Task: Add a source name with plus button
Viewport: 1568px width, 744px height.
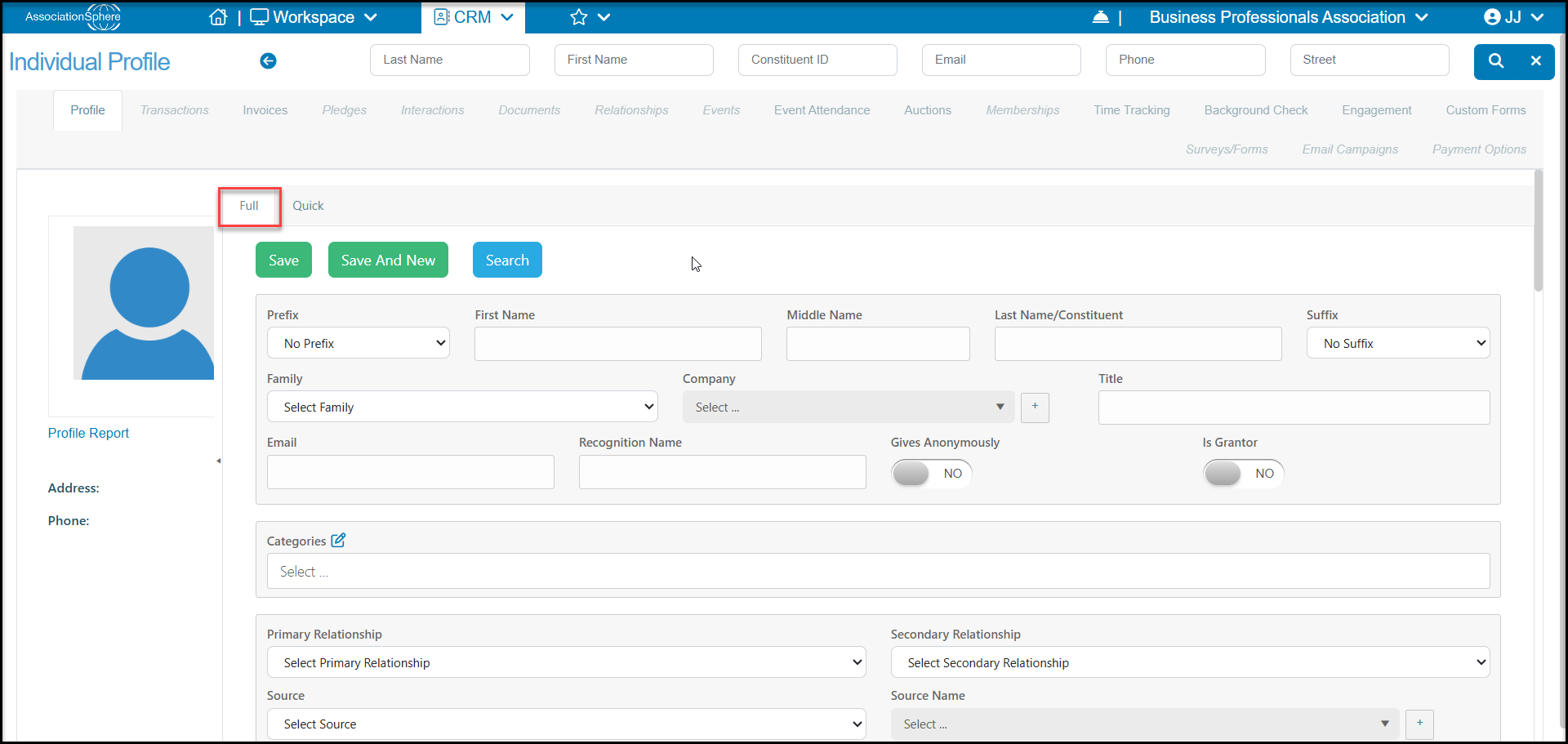Action: (1419, 724)
